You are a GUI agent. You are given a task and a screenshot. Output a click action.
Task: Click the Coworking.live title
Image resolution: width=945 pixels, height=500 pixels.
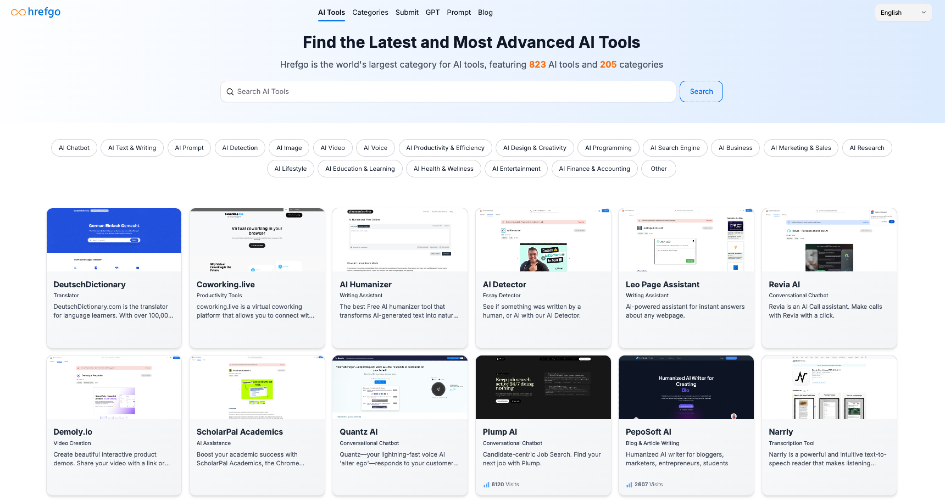click(x=225, y=284)
